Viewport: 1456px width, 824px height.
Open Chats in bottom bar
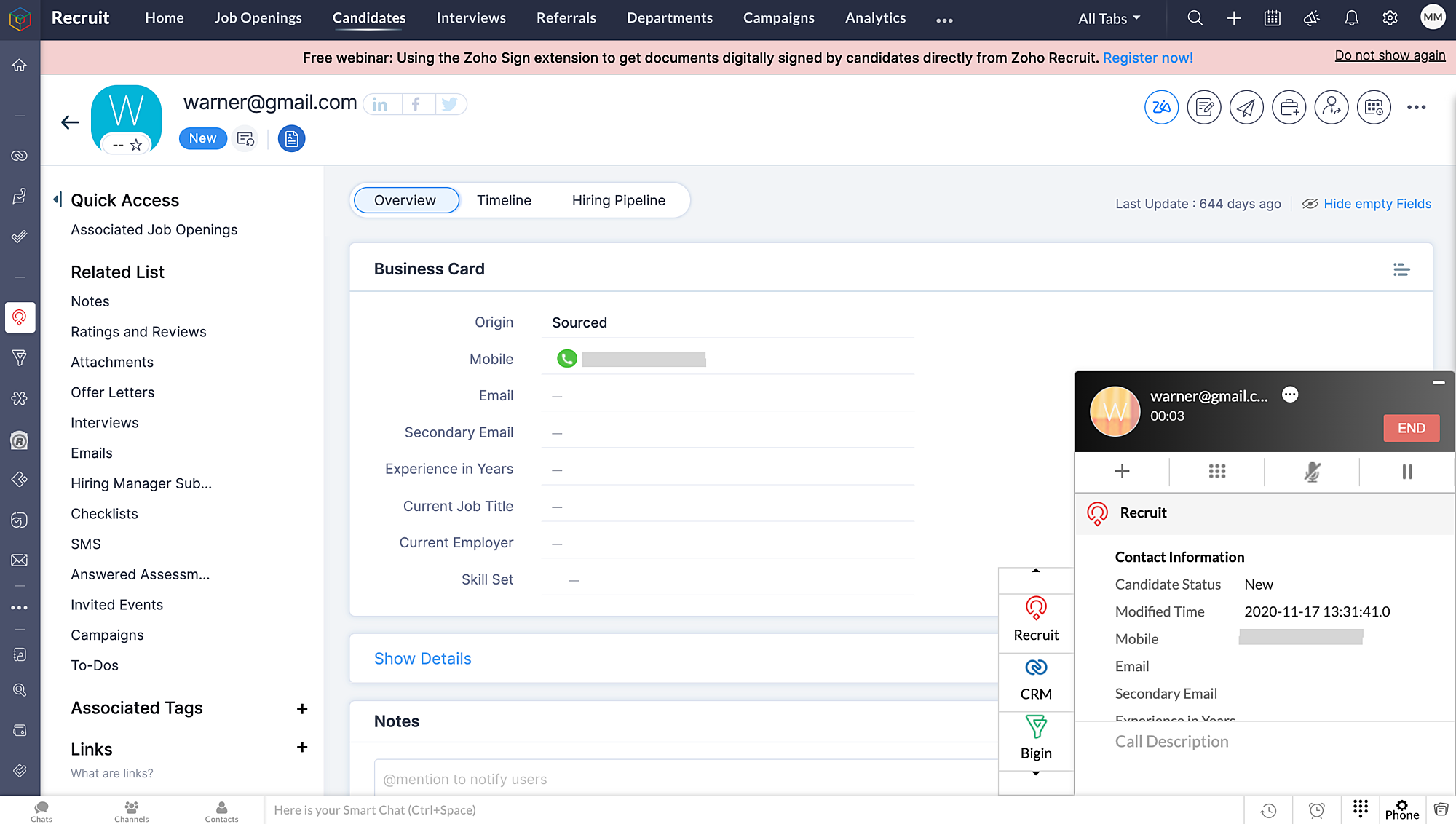click(x=41, y=811)
